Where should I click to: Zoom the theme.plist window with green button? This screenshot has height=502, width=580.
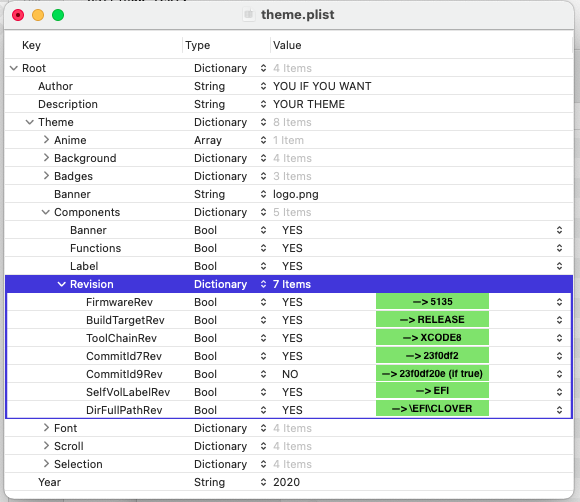(x=58, y=15)
